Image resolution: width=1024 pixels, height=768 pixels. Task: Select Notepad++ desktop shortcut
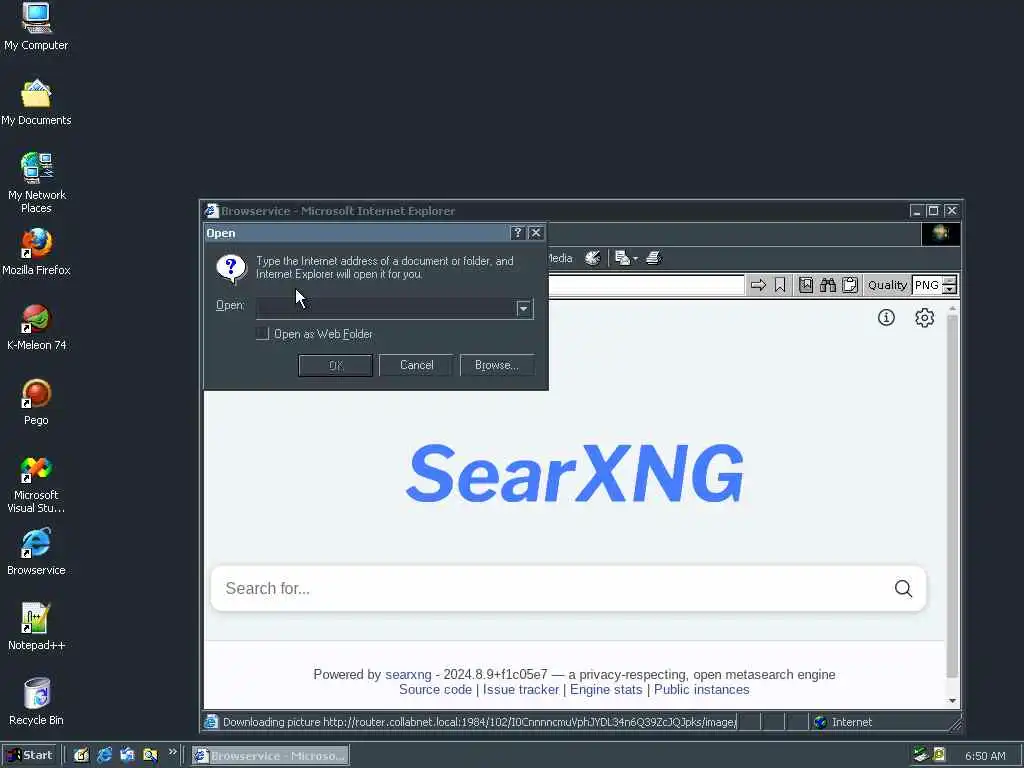36,627
